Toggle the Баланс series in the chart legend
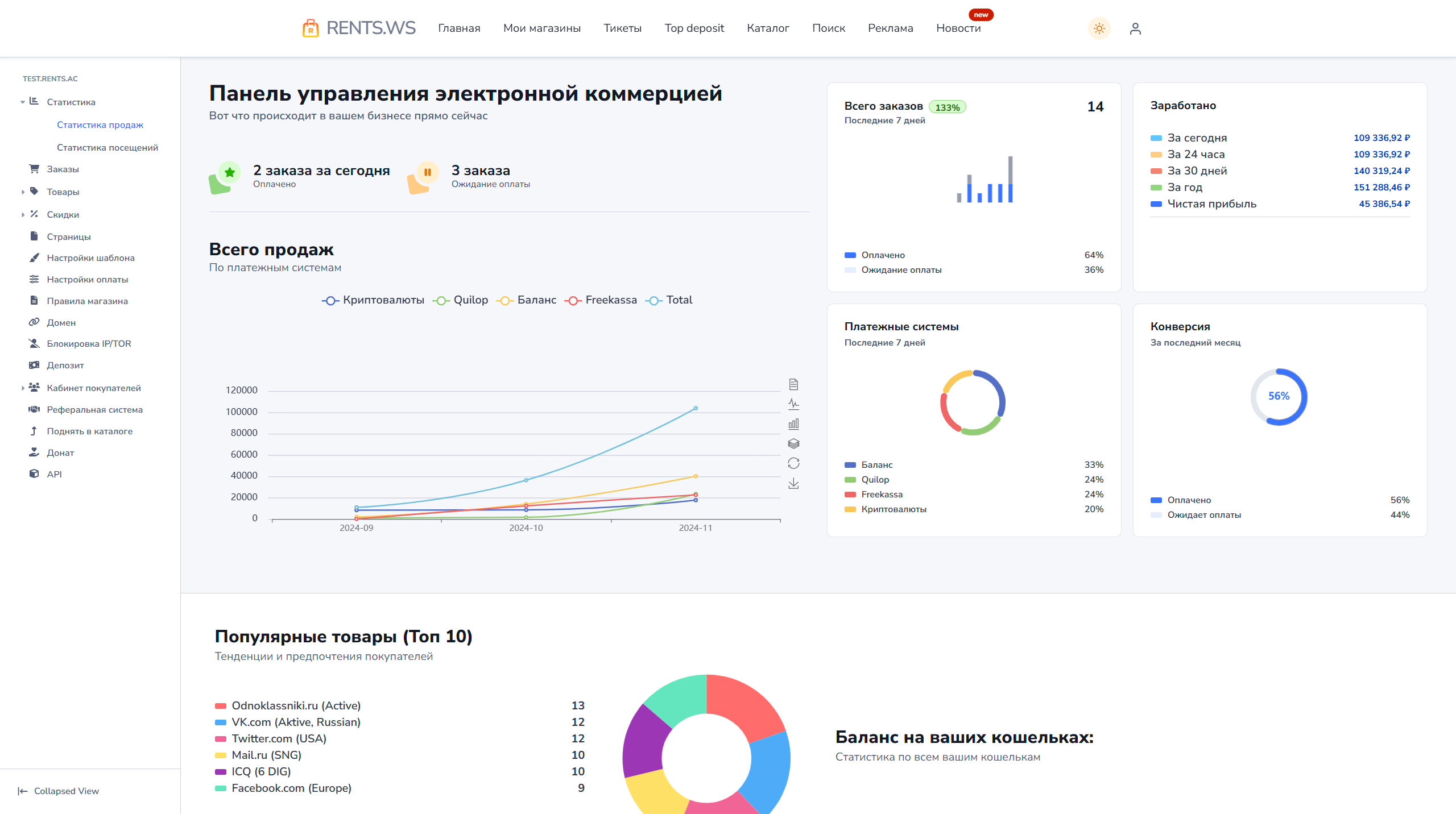The image size is (1456, 814). click(x=526, y=300)
